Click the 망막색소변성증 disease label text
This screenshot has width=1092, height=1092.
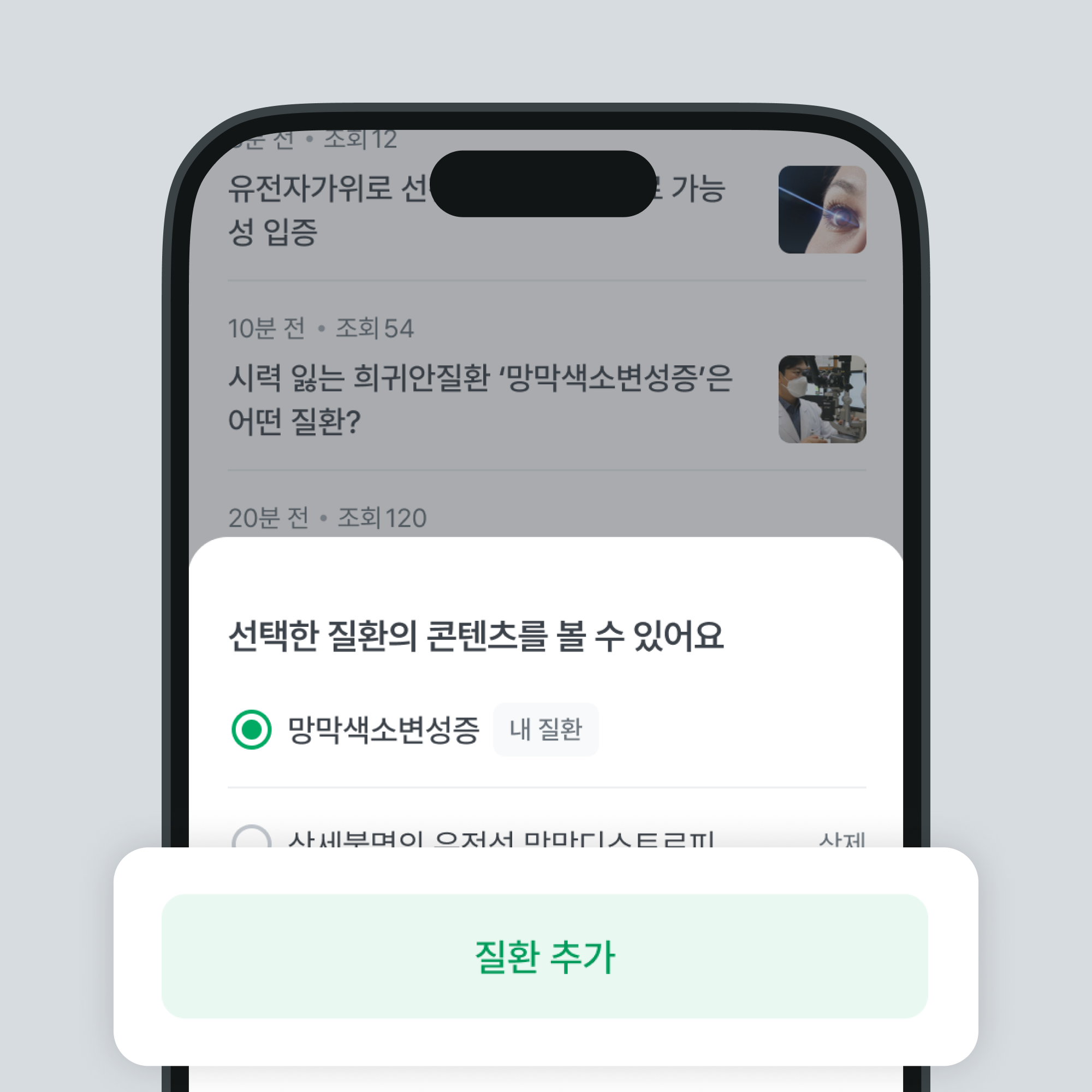tap(384, 729)
